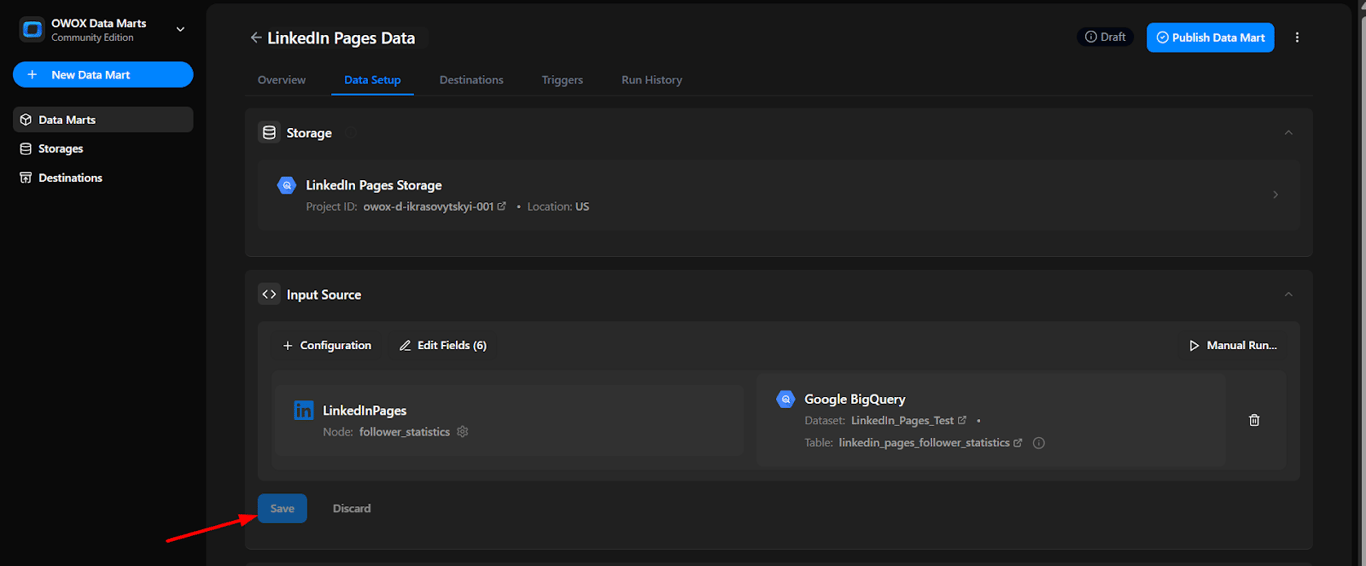Open the OWOX Data Marts workspace dropdown

point(180,30)
